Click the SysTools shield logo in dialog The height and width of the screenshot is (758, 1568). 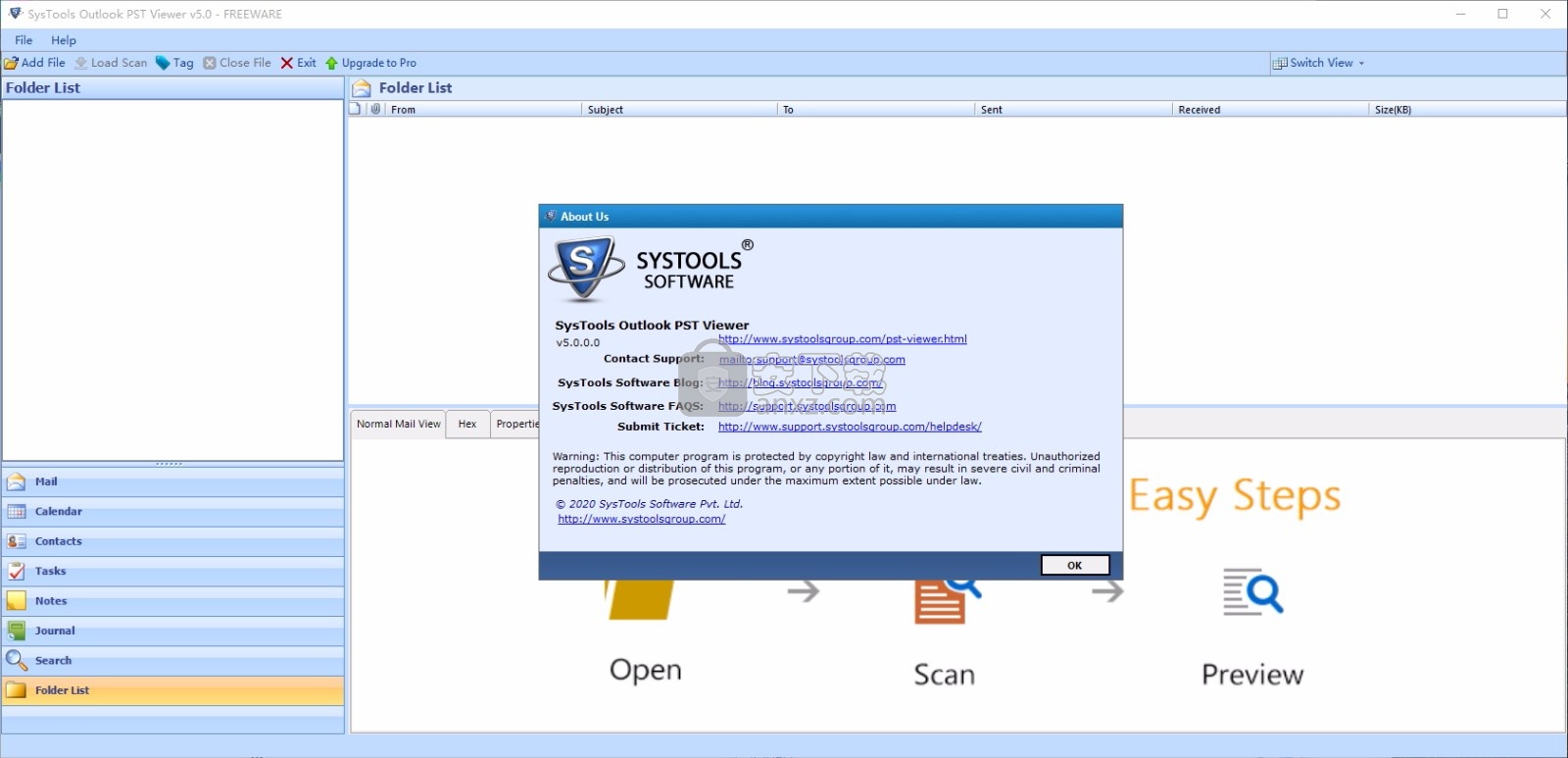tap(586, 268)
